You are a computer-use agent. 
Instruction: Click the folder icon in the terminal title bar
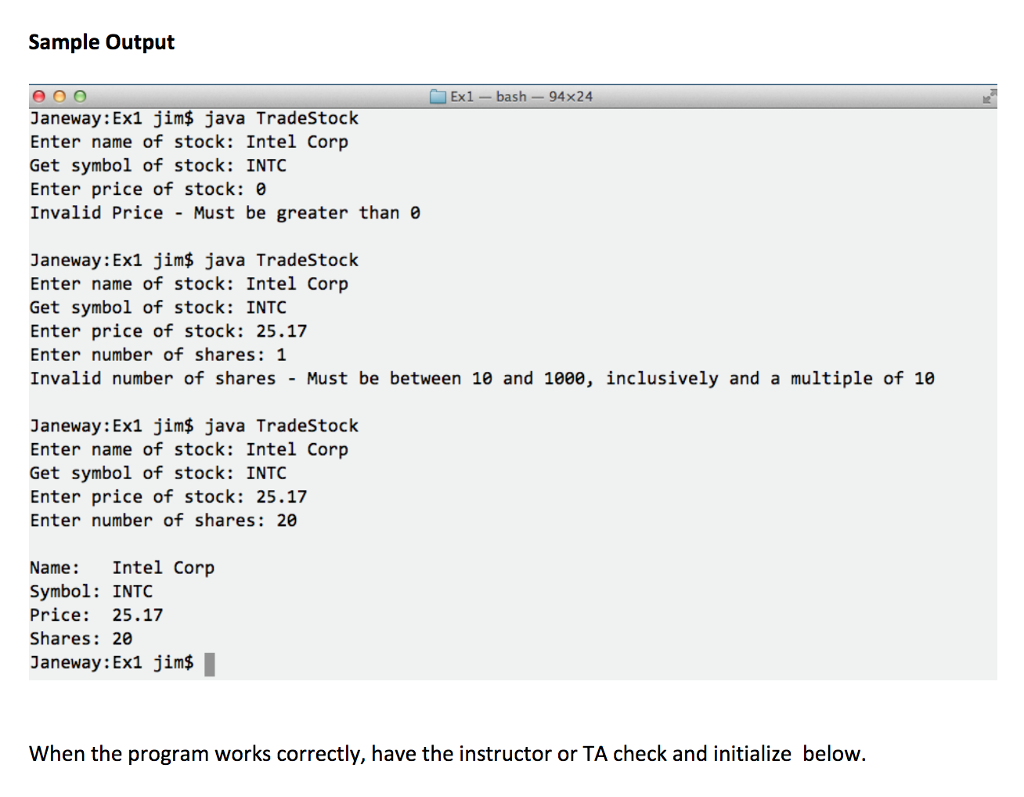[x=438, y=97]
